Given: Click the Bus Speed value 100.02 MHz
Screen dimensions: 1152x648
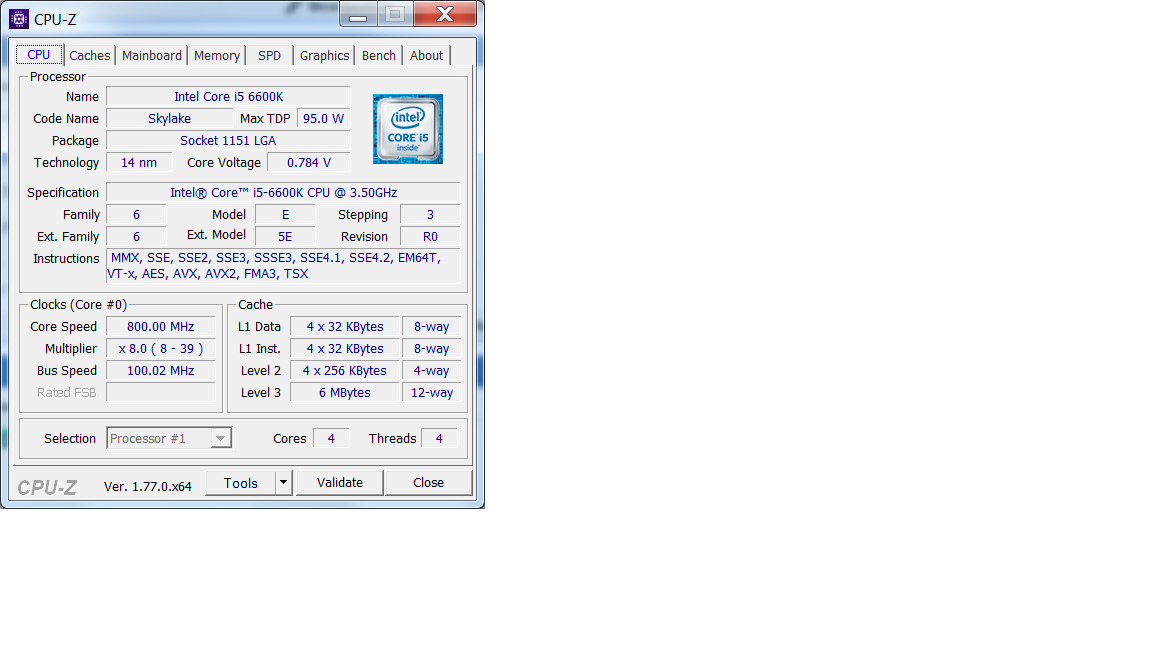Looking at the screenshot, I should (x=161, y=370).
